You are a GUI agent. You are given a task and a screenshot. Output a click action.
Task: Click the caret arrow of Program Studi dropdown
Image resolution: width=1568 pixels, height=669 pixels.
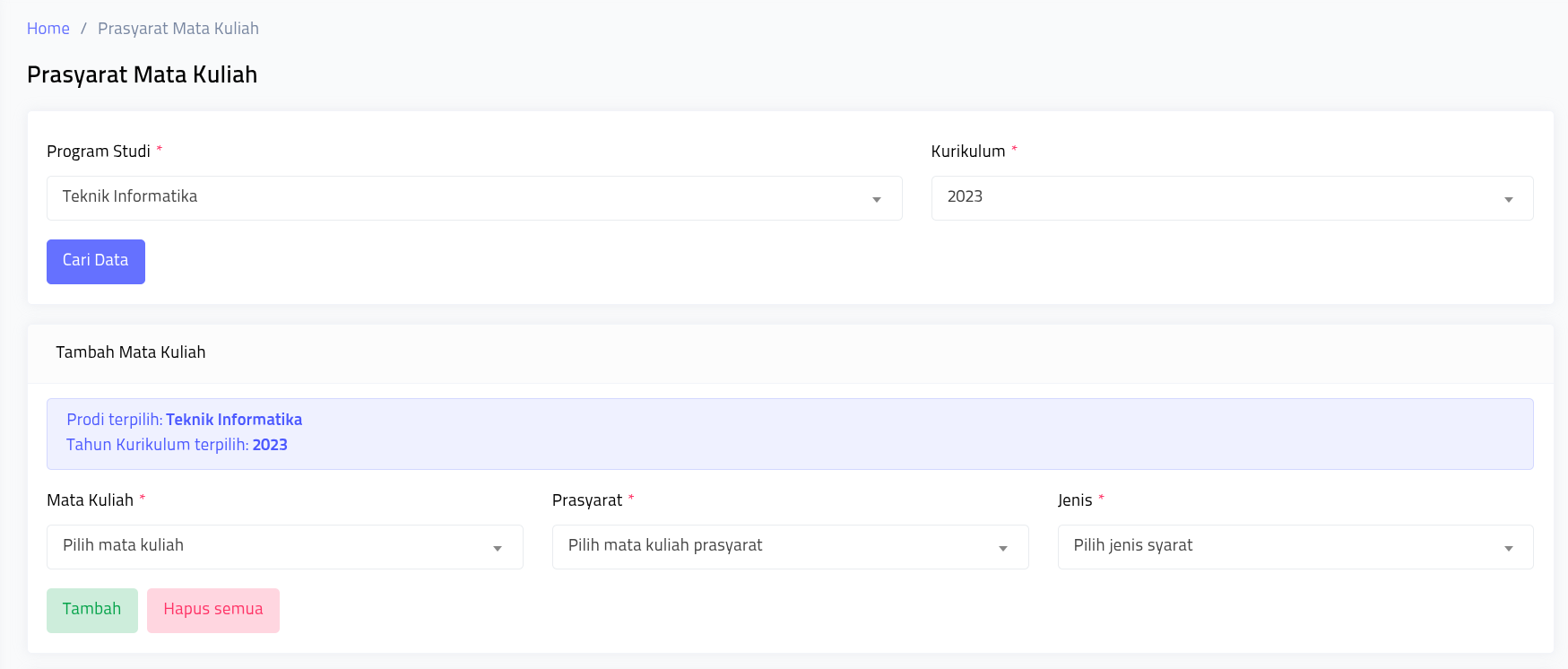(x=877, y=199)
